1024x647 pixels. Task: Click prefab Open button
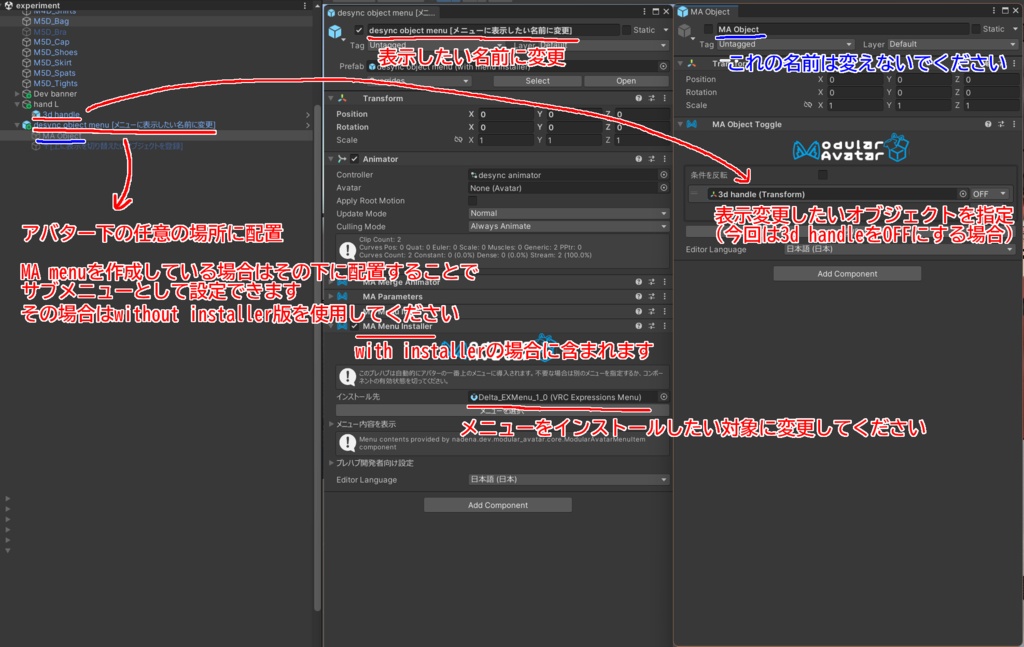click(x=626, y=81)
